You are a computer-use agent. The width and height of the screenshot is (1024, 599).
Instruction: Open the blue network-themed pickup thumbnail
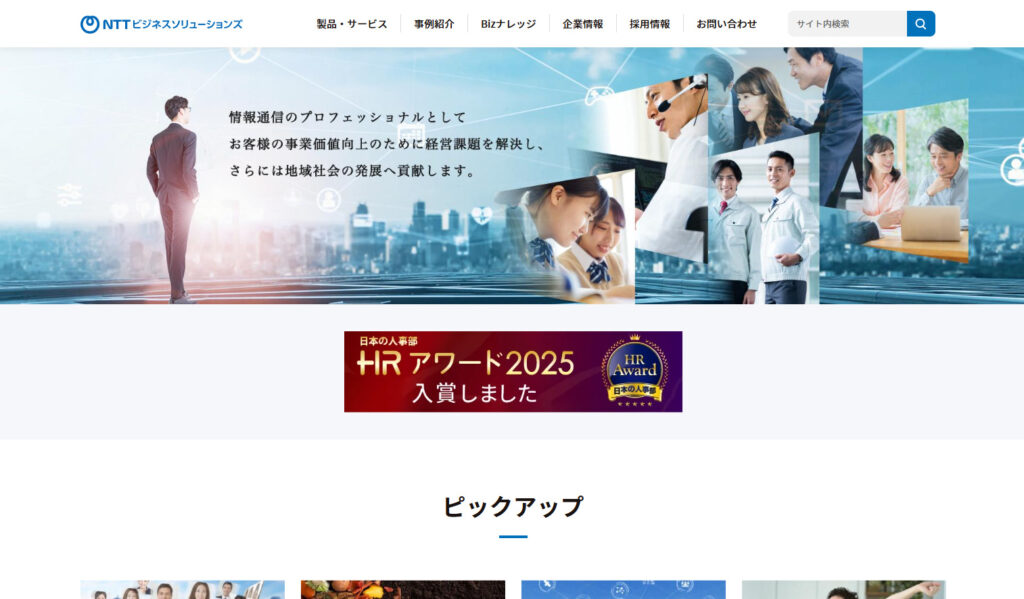point(622,590)
